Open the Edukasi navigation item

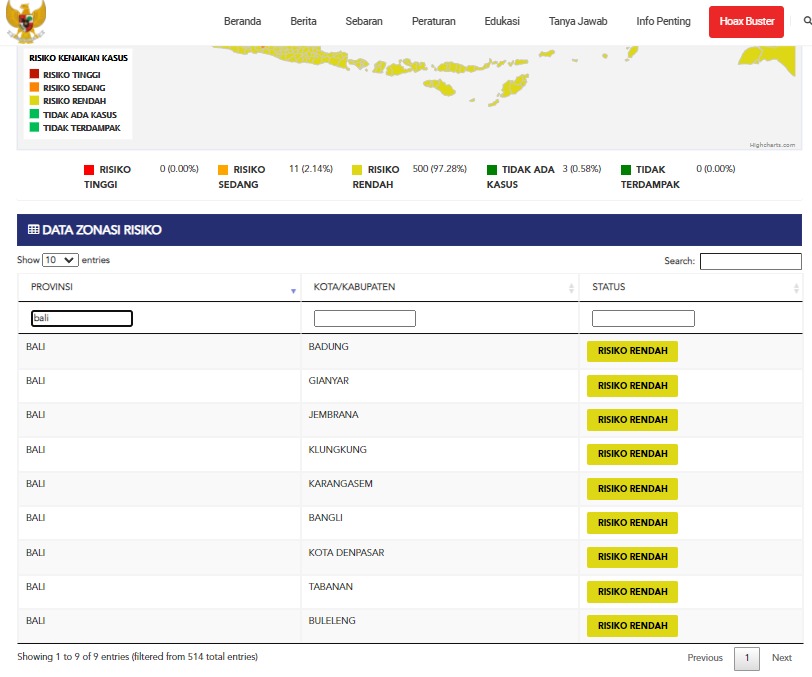coord(502,21)
